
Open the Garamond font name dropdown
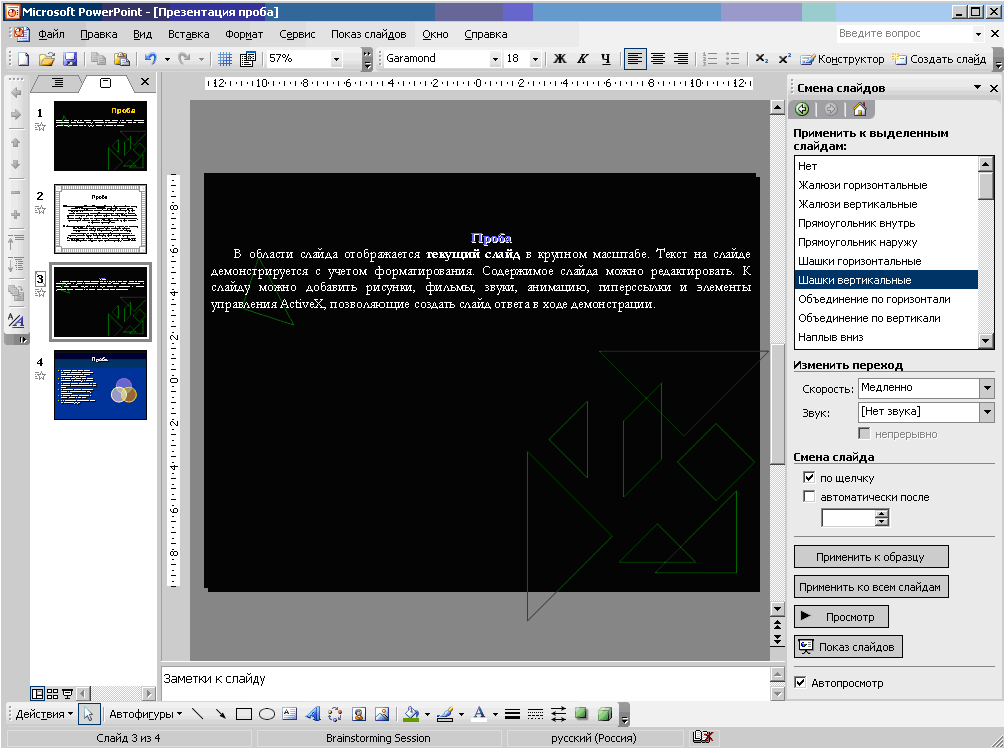pyautogui.click(x=494, y=59)
